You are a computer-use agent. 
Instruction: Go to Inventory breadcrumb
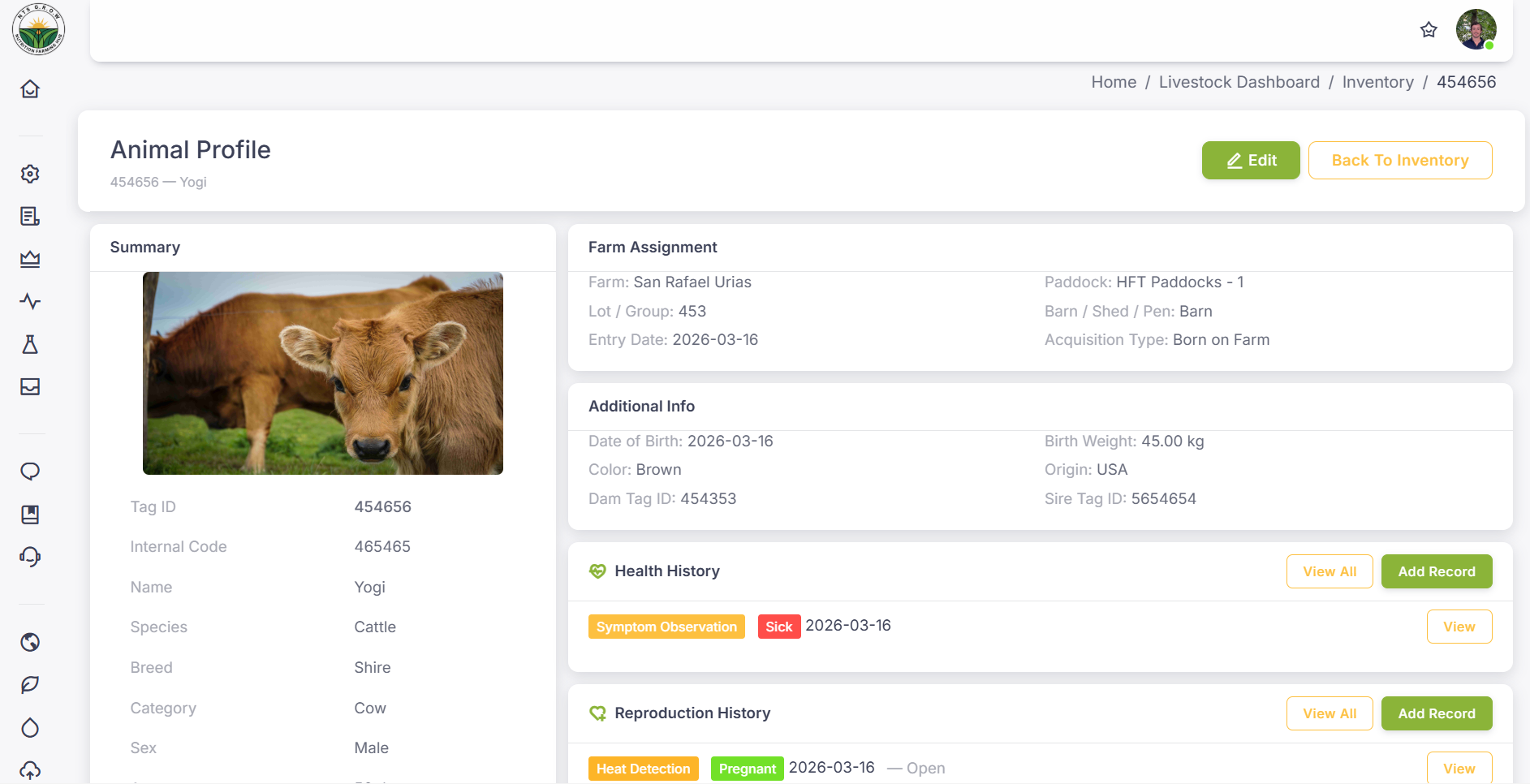(1377, 82)
